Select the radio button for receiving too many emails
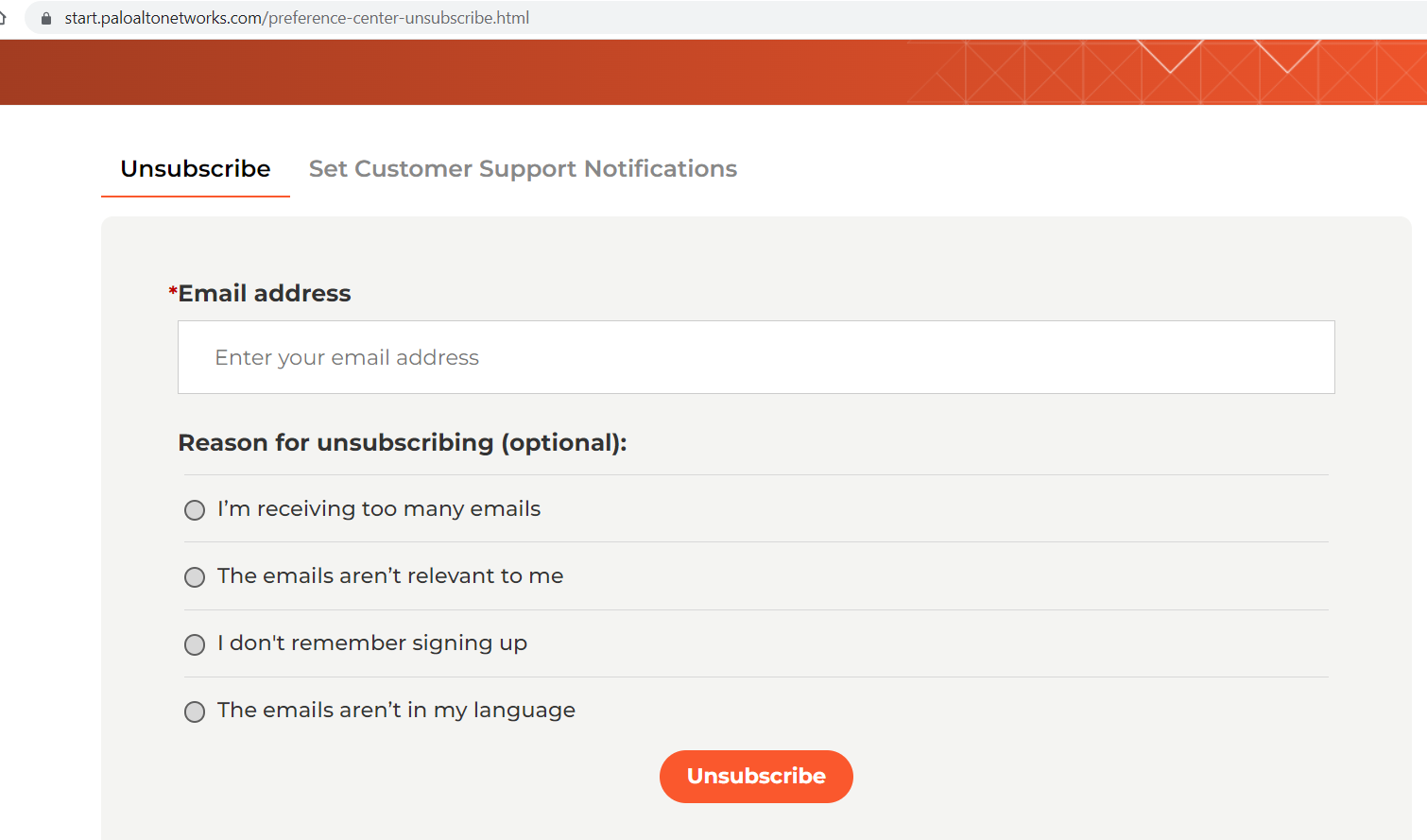The width and height of the screenshot is (1427, 840). (195, 510)
